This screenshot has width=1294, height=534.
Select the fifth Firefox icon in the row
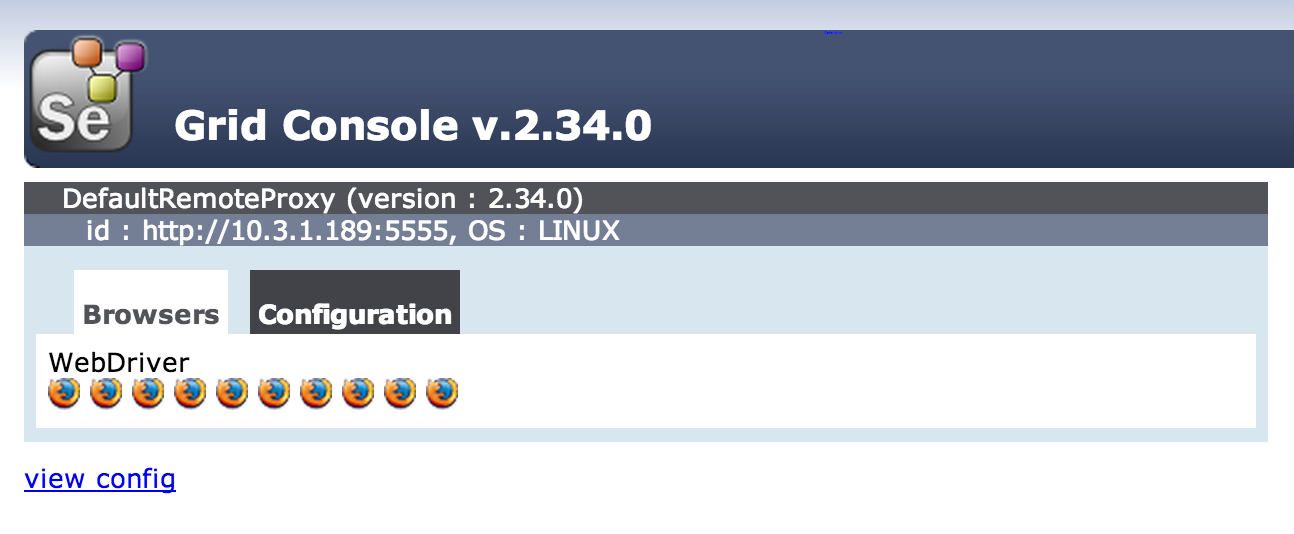tap(232, 393)
